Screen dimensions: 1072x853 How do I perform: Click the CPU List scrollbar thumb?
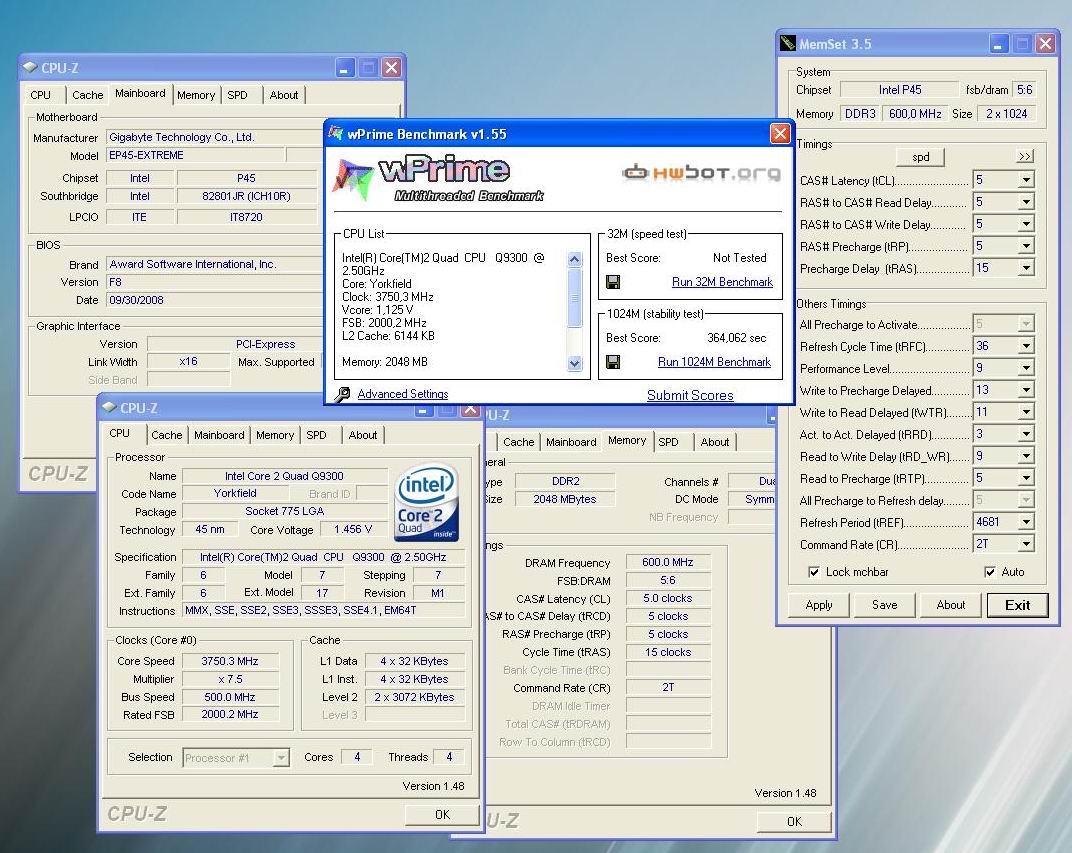point(574,298)
